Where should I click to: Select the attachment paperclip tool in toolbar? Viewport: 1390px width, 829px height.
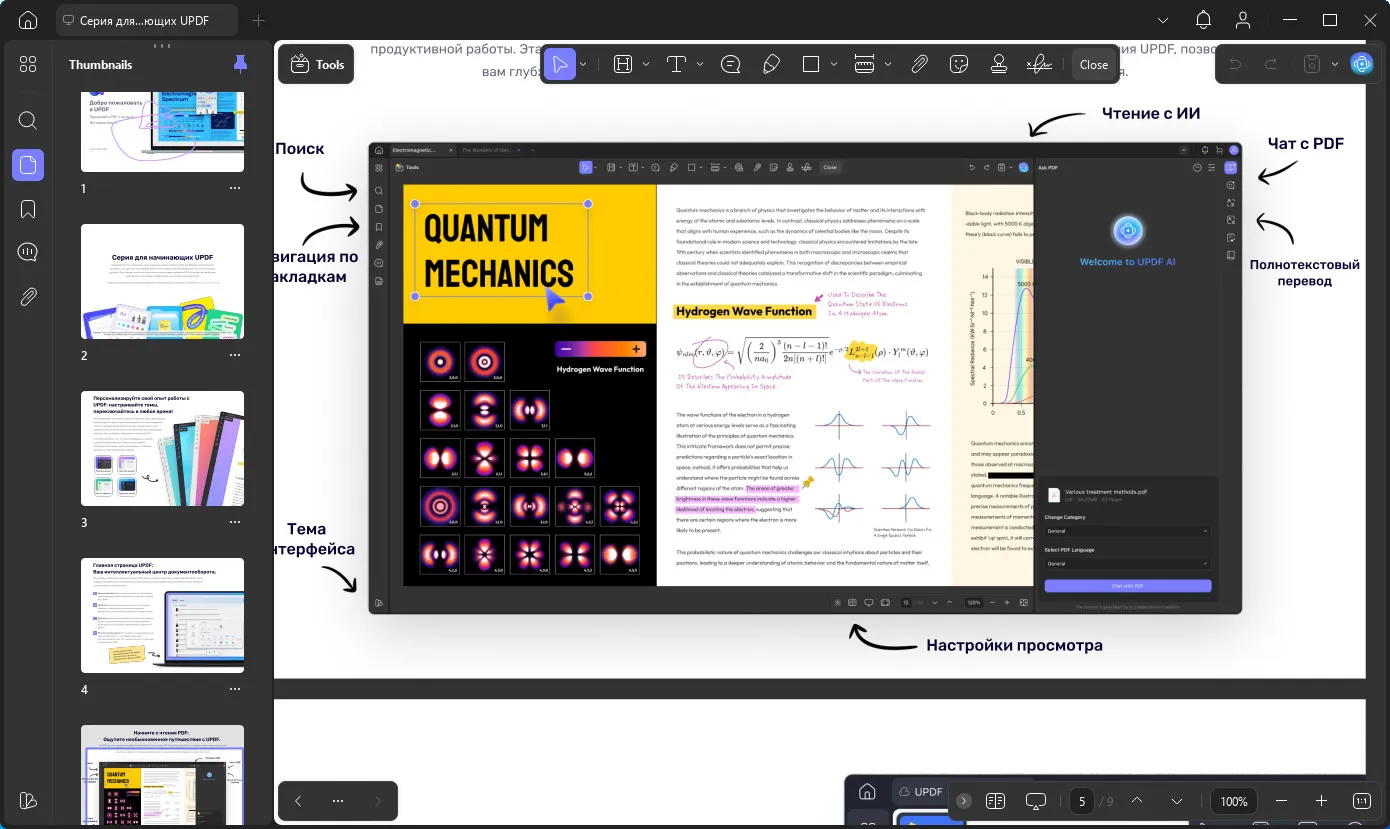[920, 64]
